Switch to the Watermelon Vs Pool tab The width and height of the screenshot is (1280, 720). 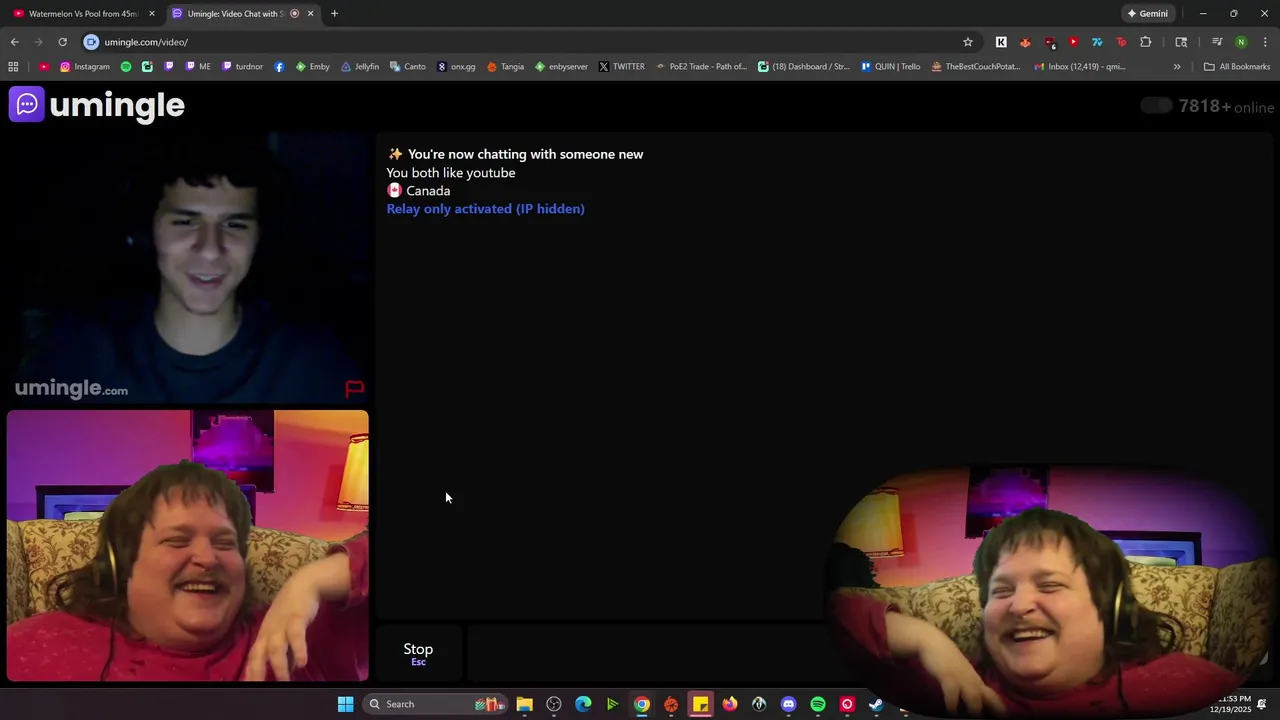click(x=84, y=14)
